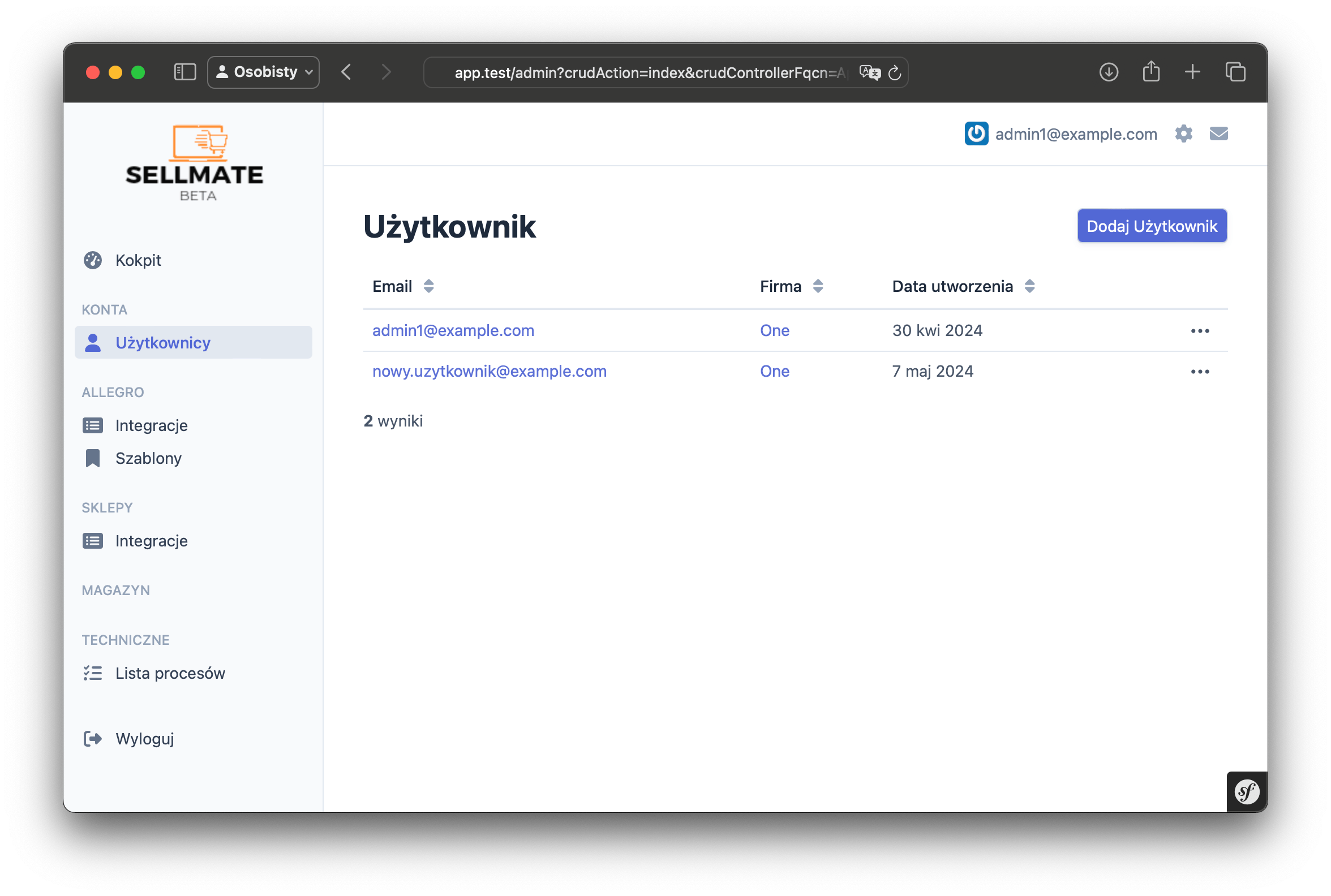Click the Szablony bookmark icon
The image size is (1331, 896).
pyautogui.click(x=93, y=458)
